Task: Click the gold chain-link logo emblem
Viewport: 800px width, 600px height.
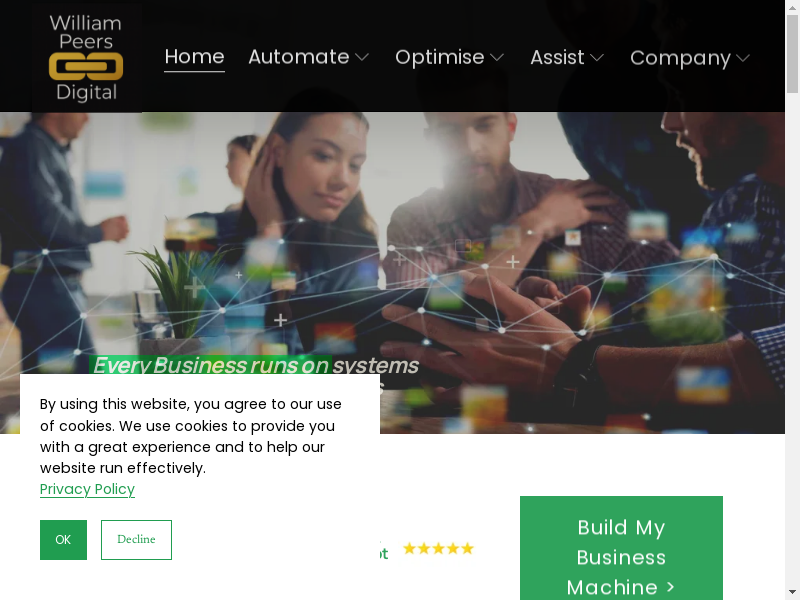Action: pos(86,66)
